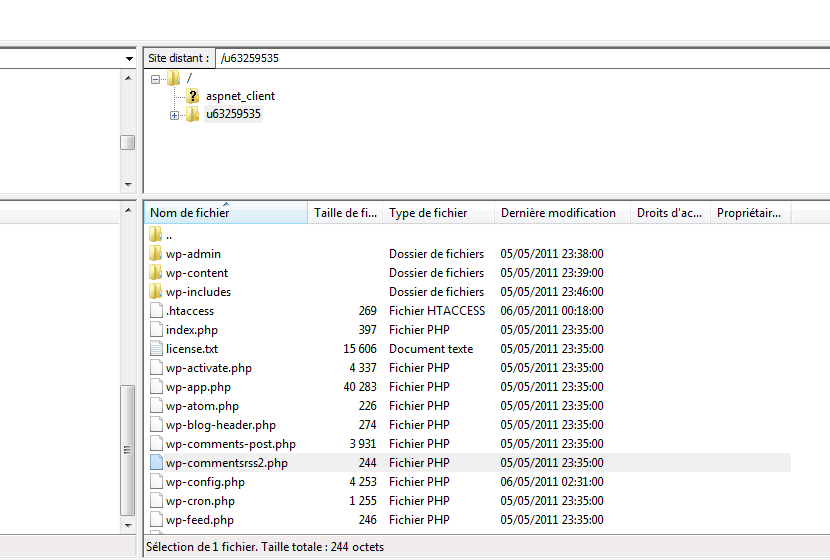Click the index.php file icon
Image resolution: width=830 pixels, height=560 pixels.
point(155,330)
